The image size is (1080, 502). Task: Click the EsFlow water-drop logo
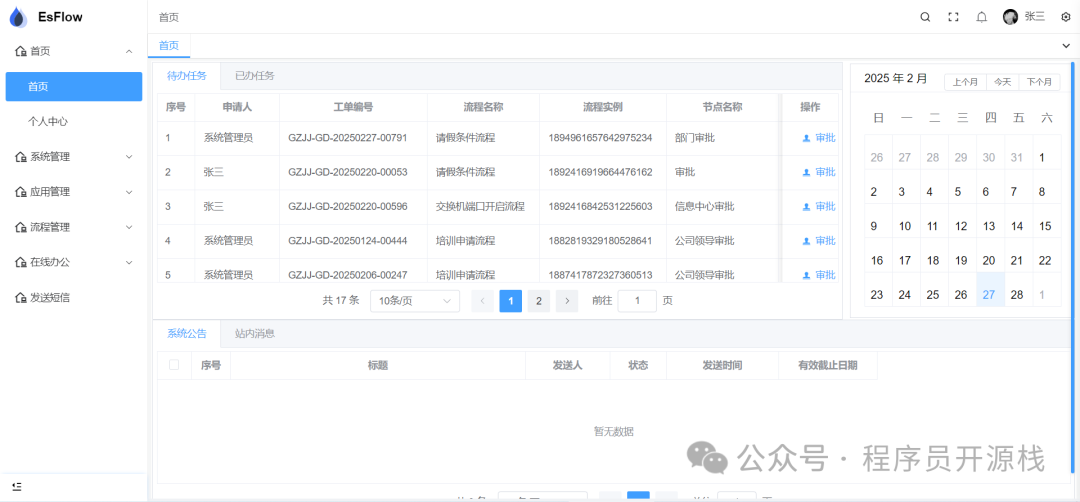point(18,17)
